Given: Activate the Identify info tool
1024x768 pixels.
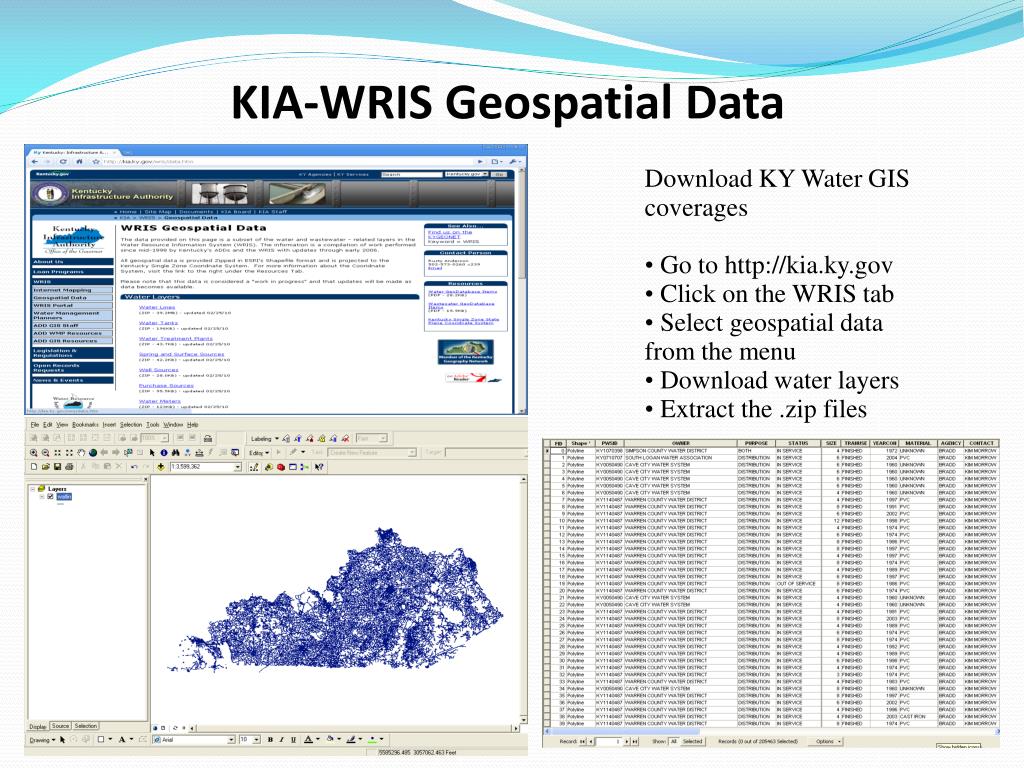Looking at the screenshot, I should (x=164, y=453).
